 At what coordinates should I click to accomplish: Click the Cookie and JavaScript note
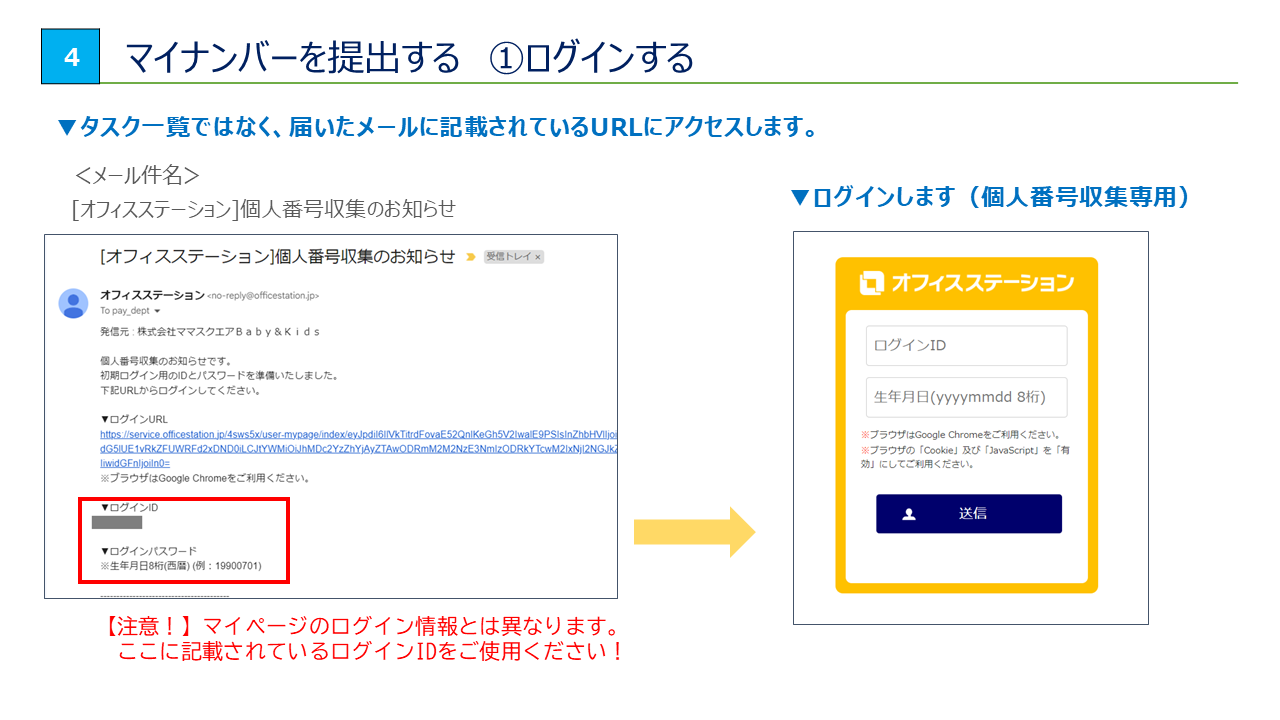point(966,457)
